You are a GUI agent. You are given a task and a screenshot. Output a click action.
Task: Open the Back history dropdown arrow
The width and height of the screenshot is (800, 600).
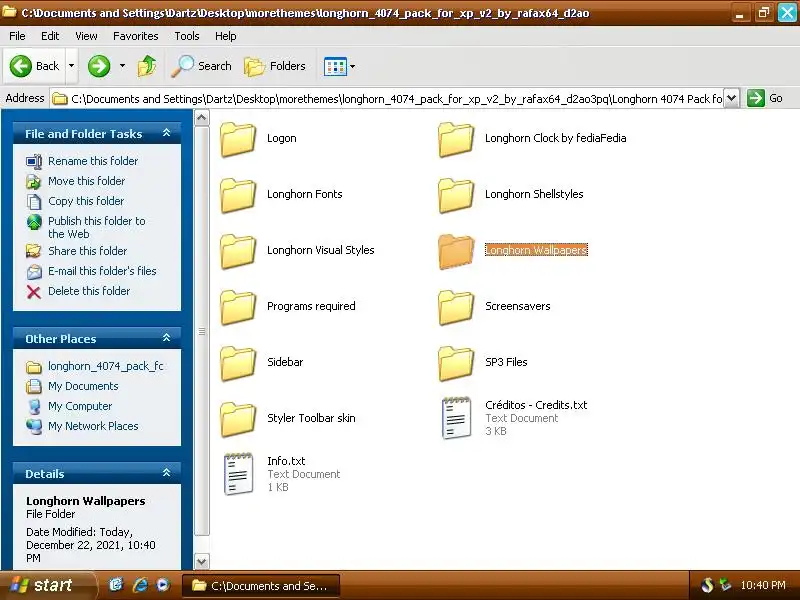[71, 66]
